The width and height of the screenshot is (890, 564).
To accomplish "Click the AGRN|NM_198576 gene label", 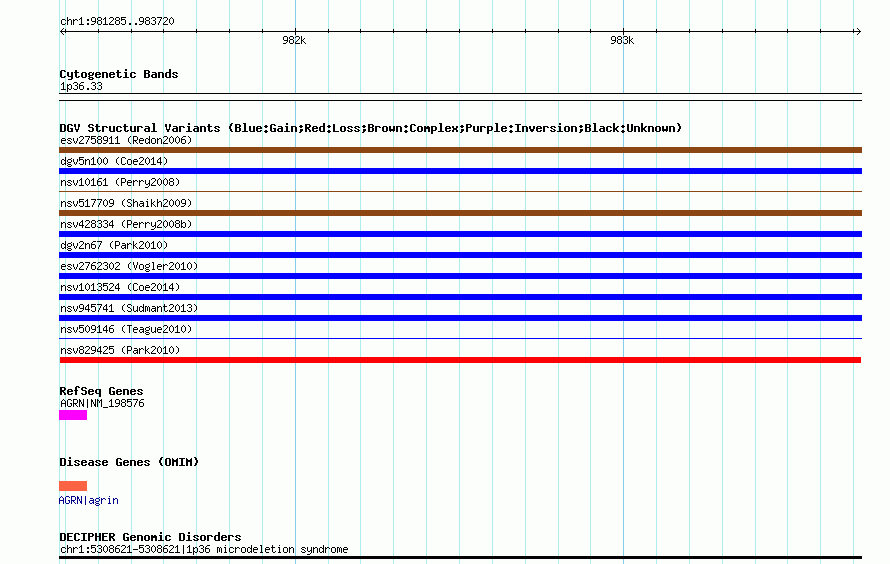I will (102, 403).
